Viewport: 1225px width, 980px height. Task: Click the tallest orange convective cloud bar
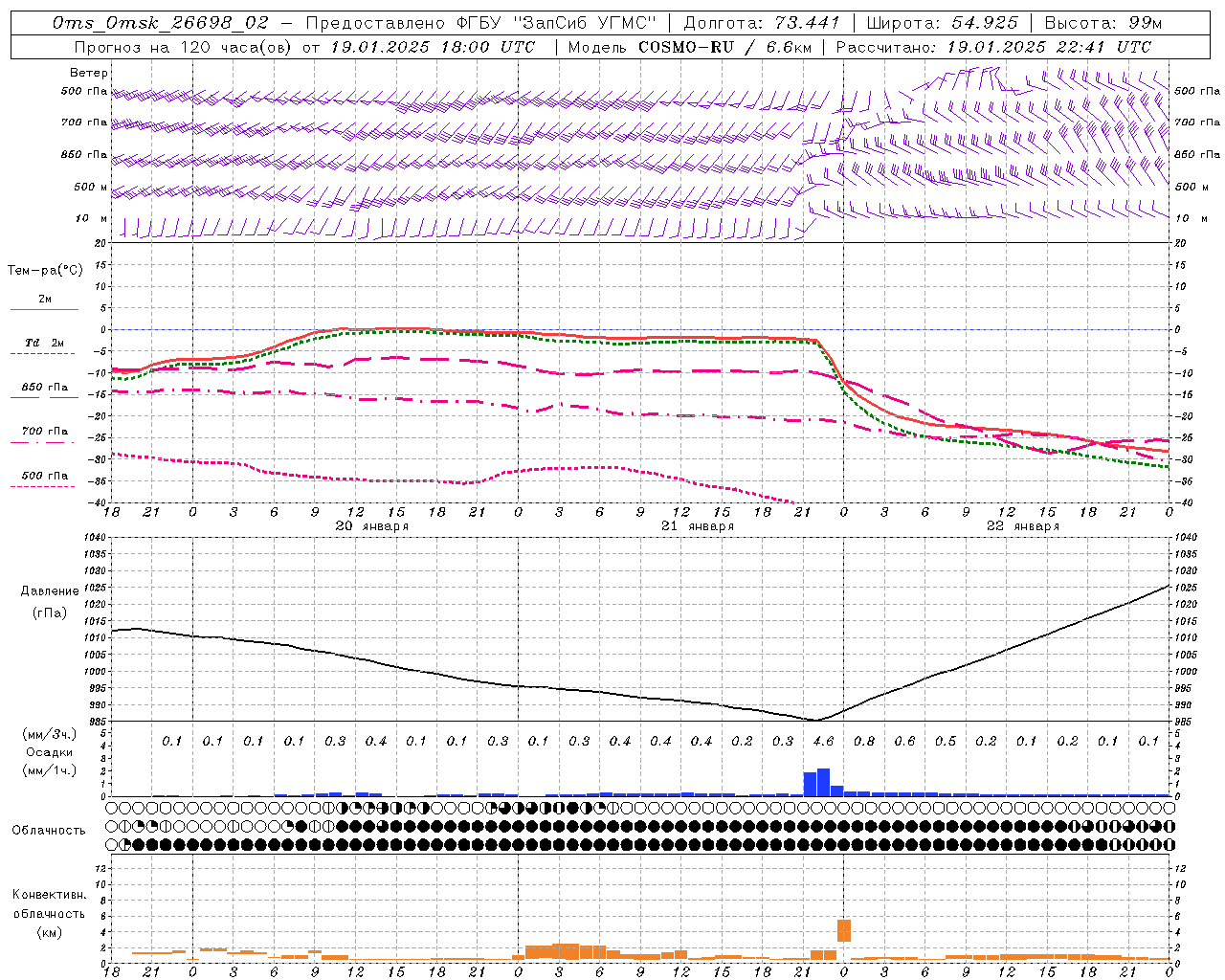(844, 930)
